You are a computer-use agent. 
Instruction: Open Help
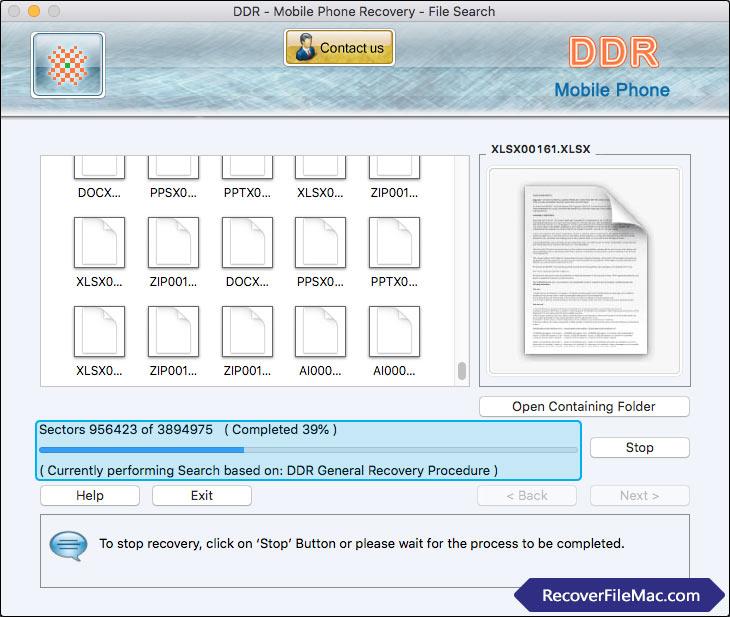coord(90,495)
